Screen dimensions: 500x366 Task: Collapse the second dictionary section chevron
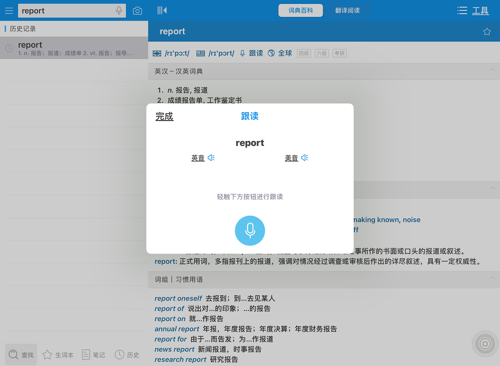(492, 188)
